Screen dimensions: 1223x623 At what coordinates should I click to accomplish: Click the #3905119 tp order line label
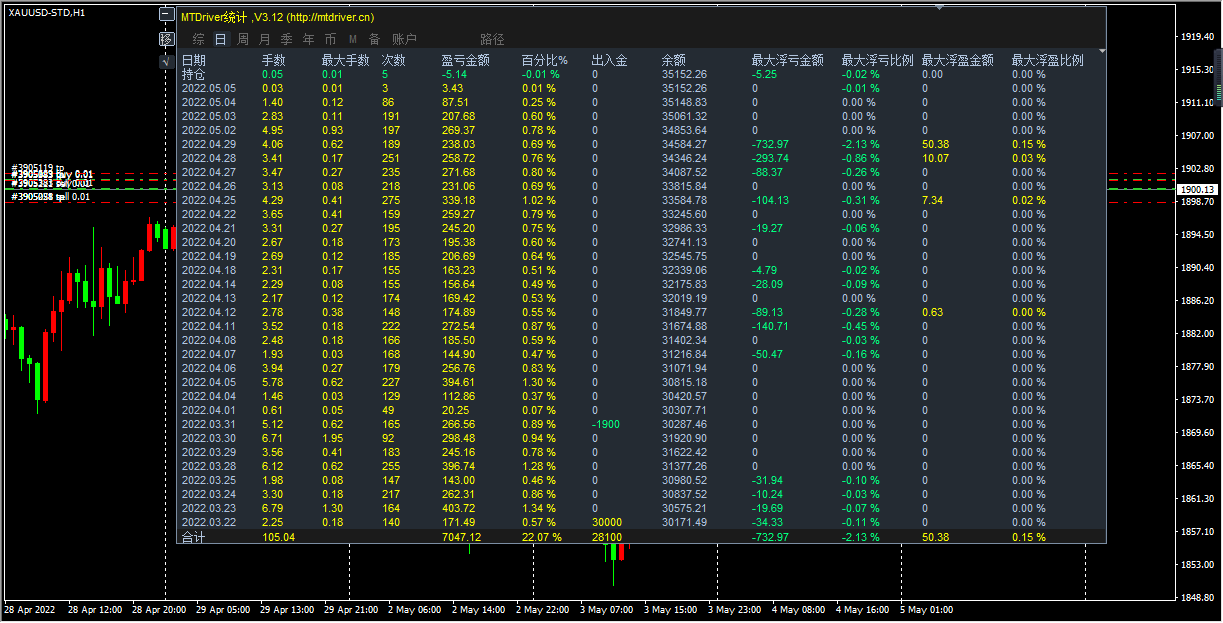tap(37, 168)
